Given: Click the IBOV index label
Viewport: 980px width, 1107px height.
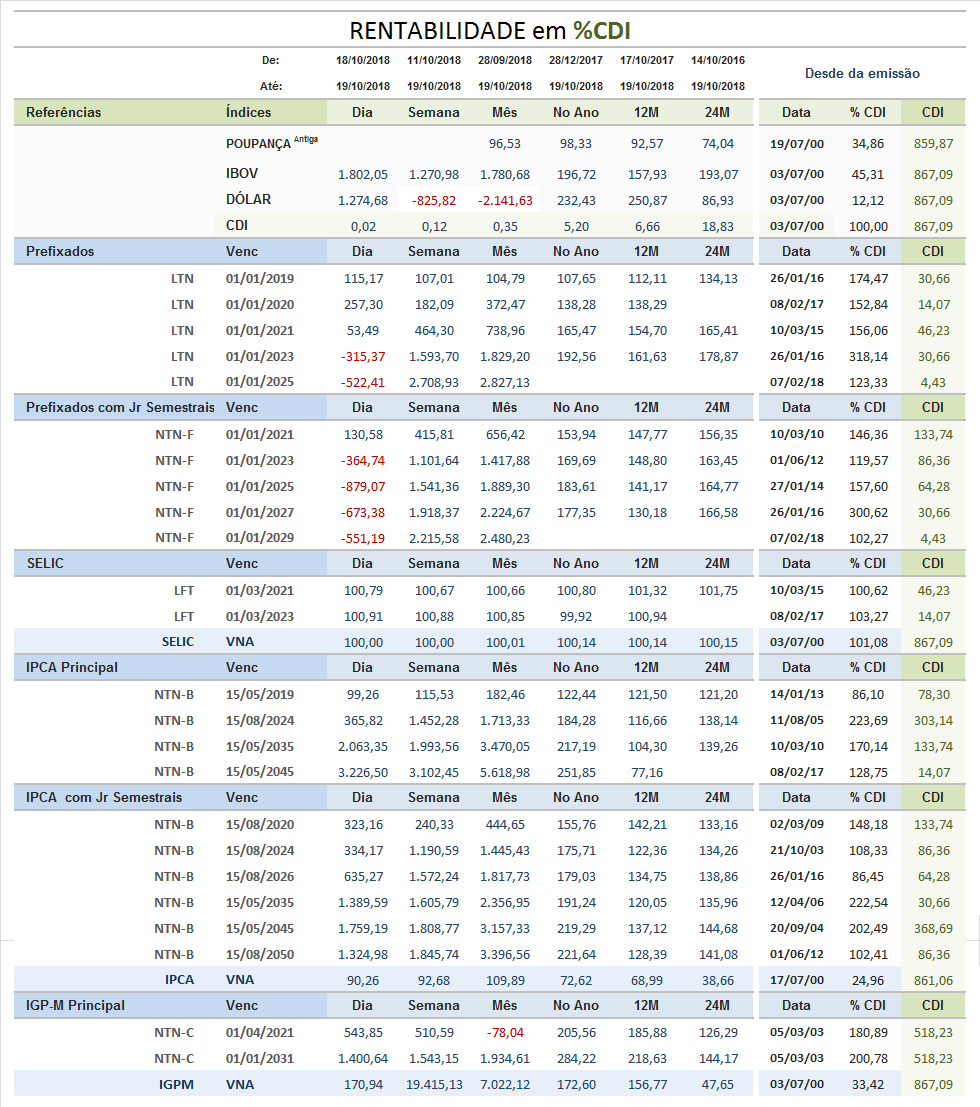Looking at the screenshot, I should click(x=242, y=174).
